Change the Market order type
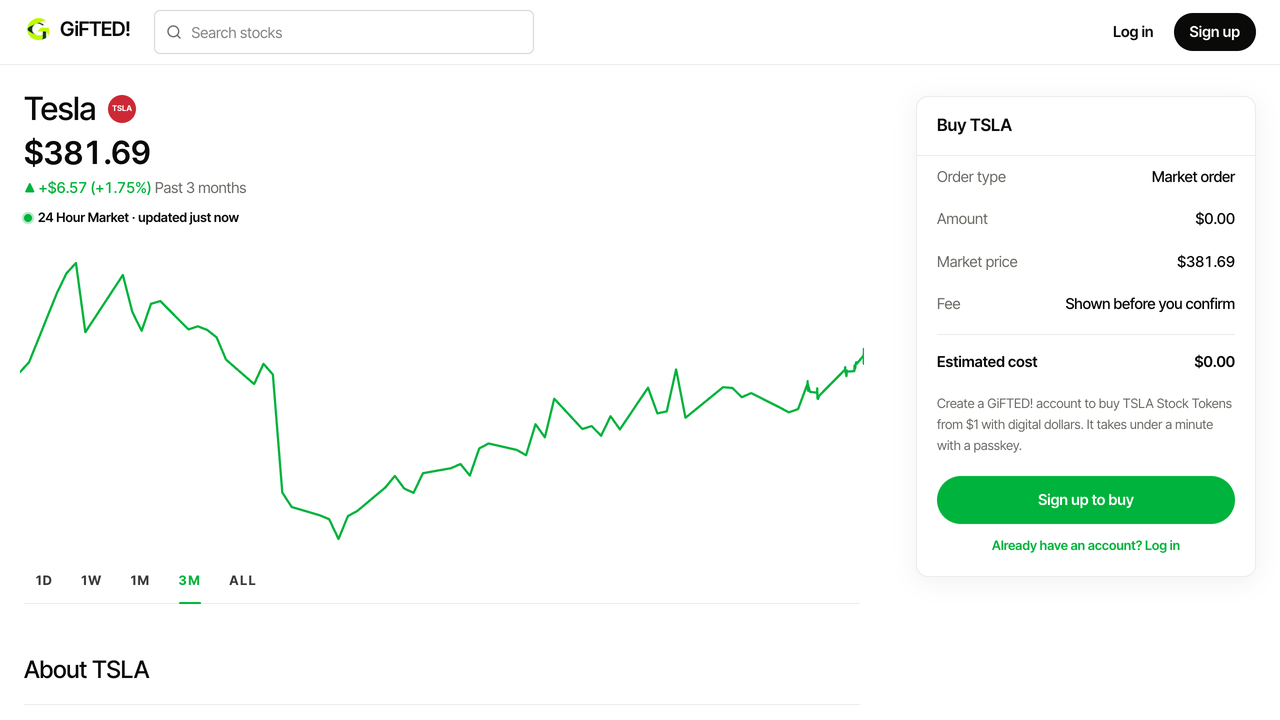 1193,177
